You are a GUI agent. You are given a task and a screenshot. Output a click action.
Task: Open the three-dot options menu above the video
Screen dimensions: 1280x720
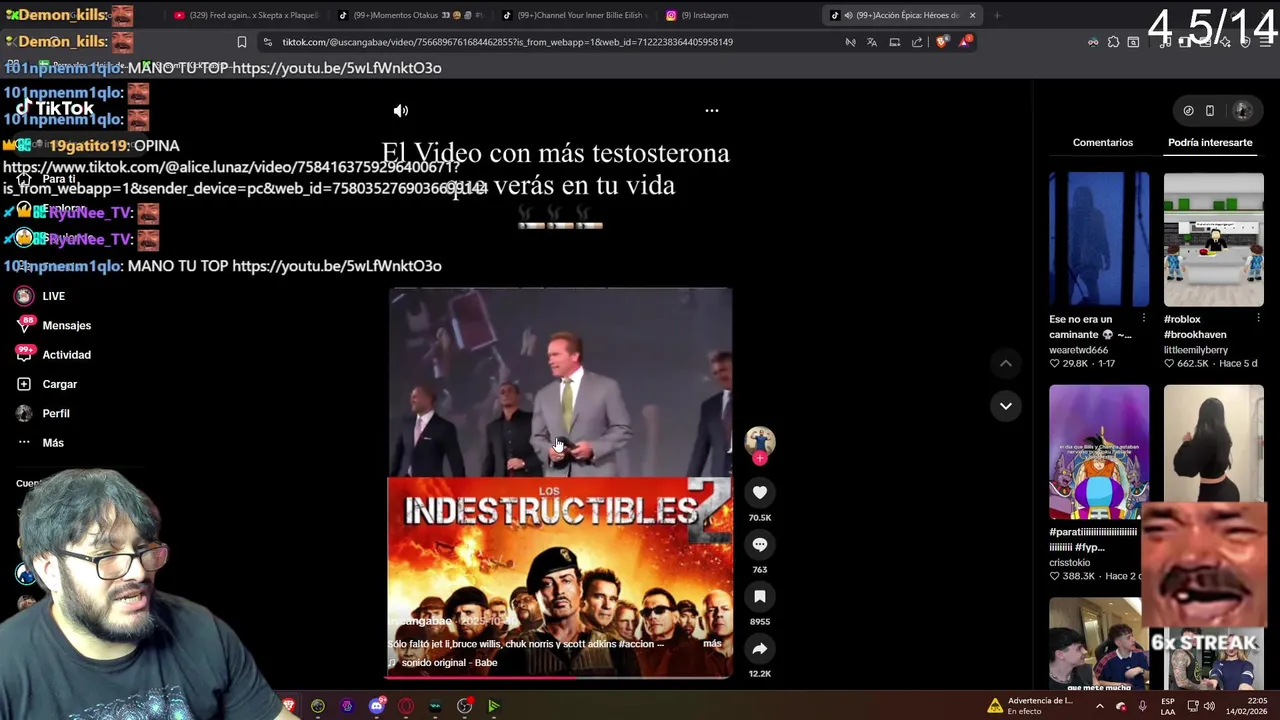[x=712, y=111]
